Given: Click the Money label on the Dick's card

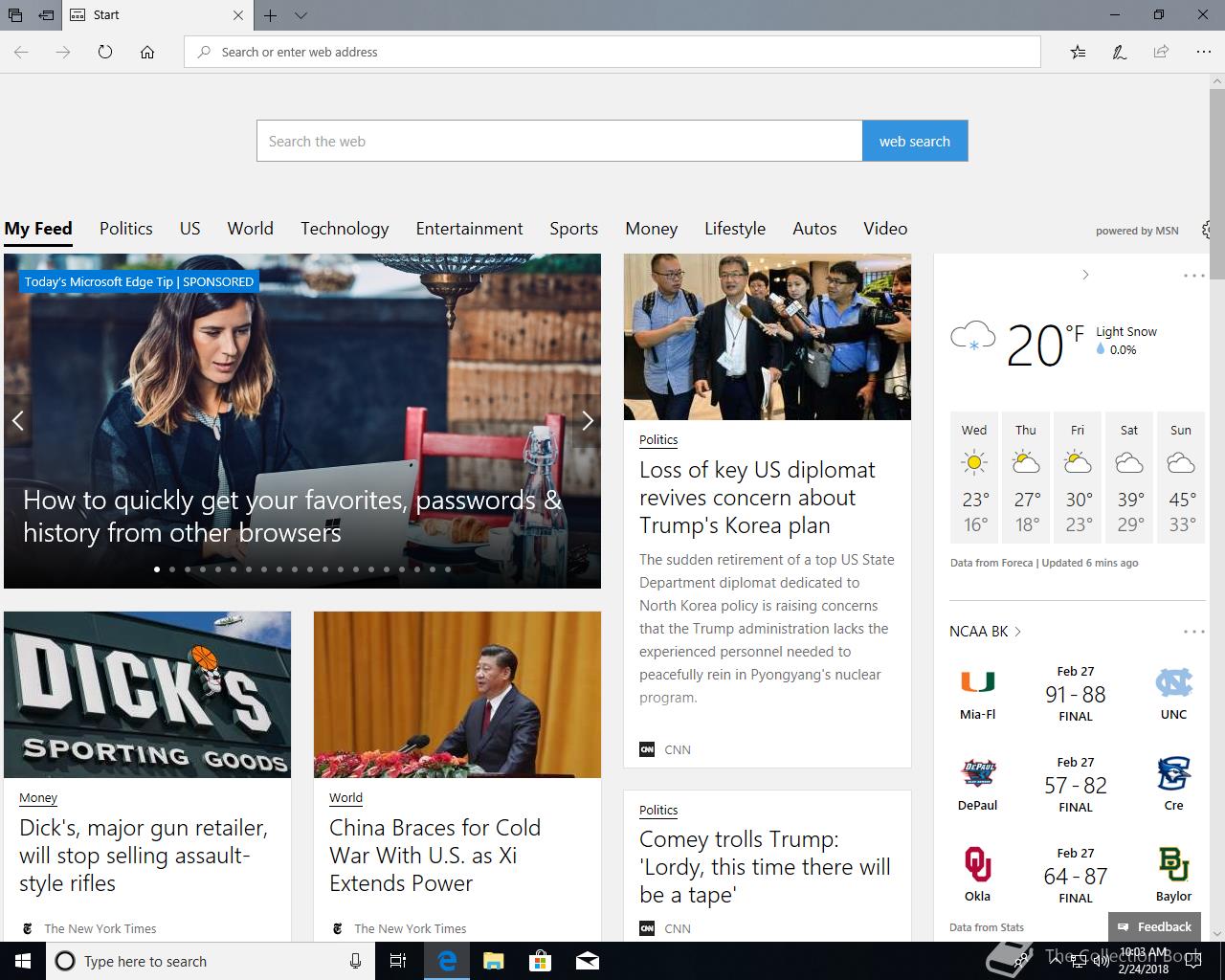Looking at the screenshot, I should (x=38, y=798).
